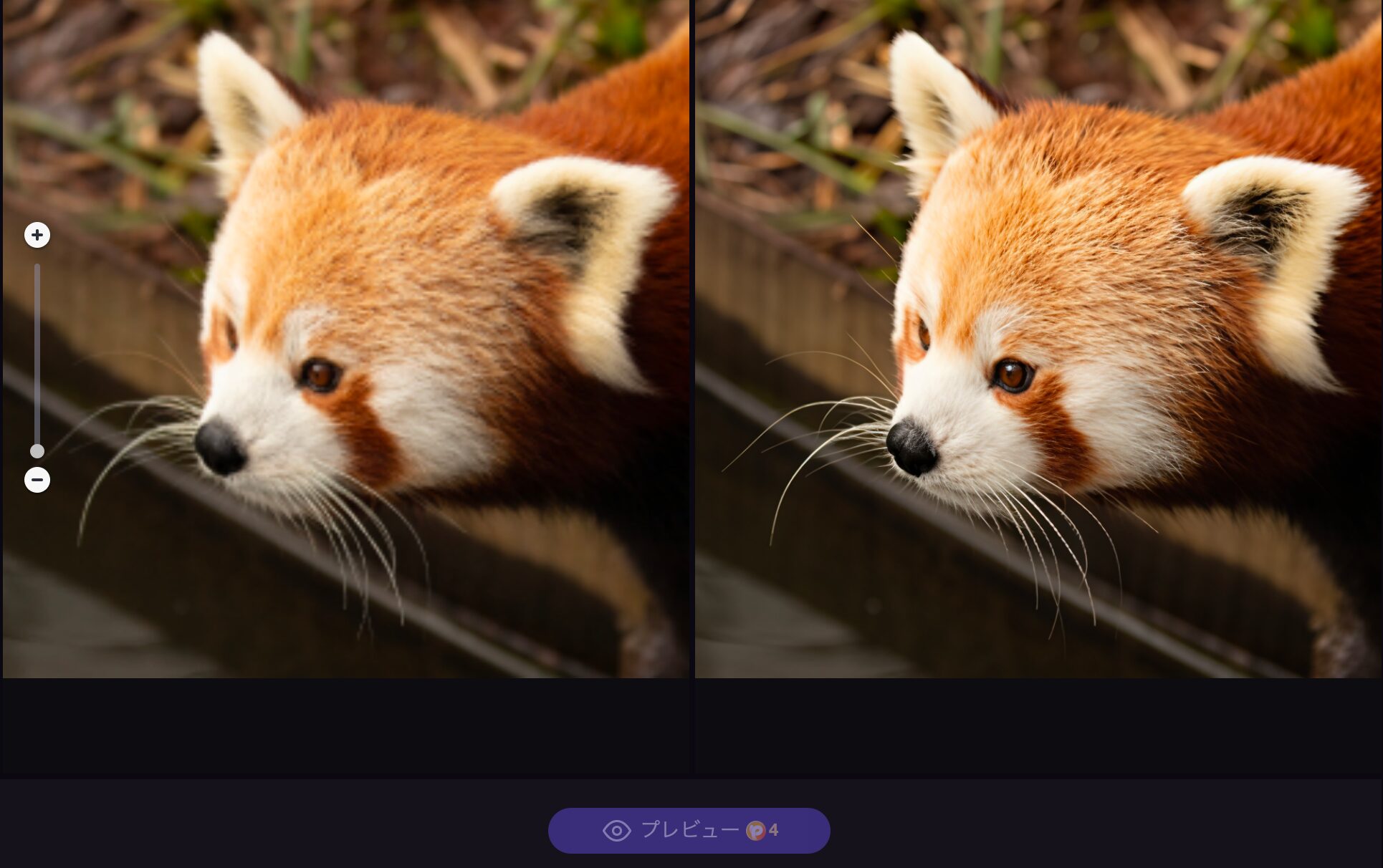Screen dimensions: 1383x868
Task: Click the plus zoom-in button
Action: 37,235
